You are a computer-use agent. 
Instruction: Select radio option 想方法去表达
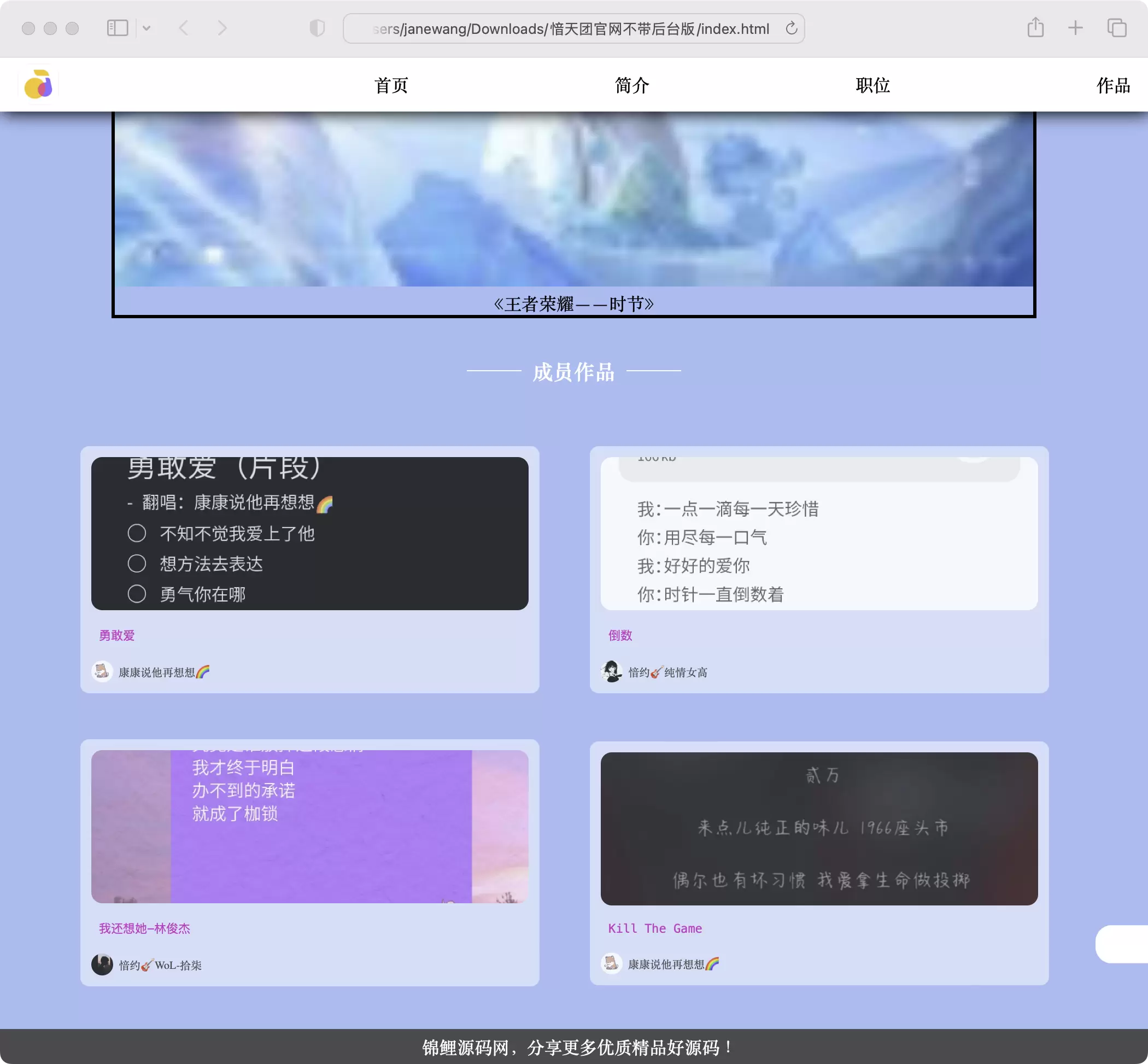[x=137, y=563]
